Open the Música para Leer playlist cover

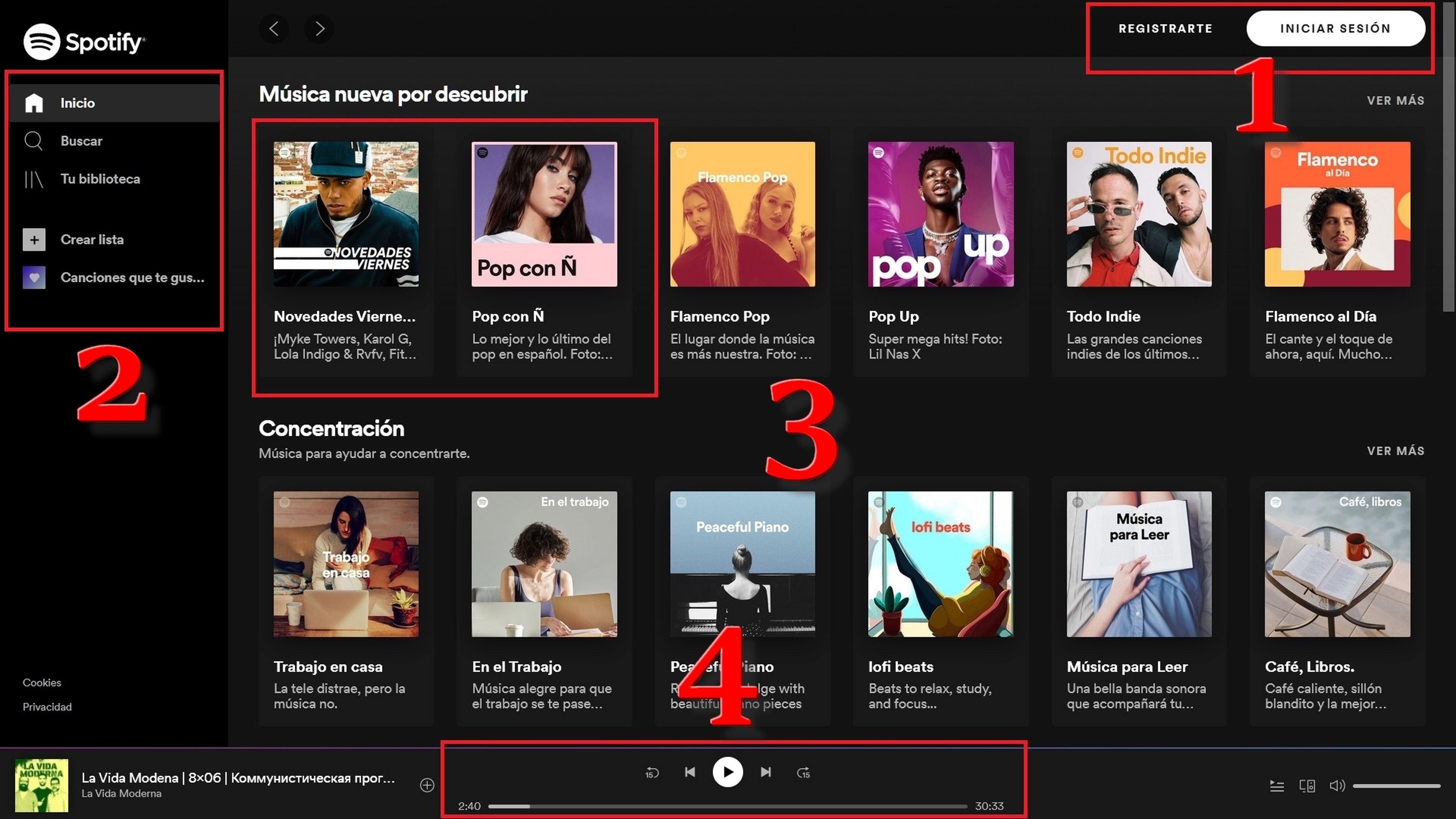(1139, 564)
